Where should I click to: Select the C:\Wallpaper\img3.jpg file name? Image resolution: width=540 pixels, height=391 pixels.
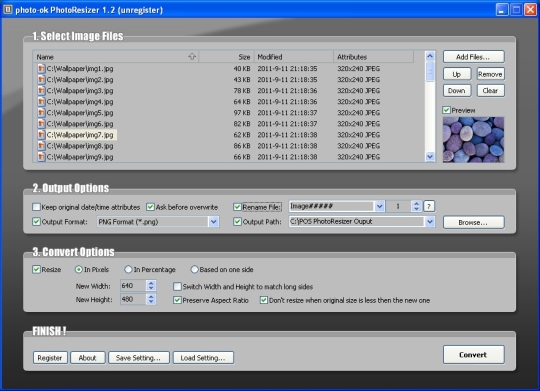click(80, 91)
